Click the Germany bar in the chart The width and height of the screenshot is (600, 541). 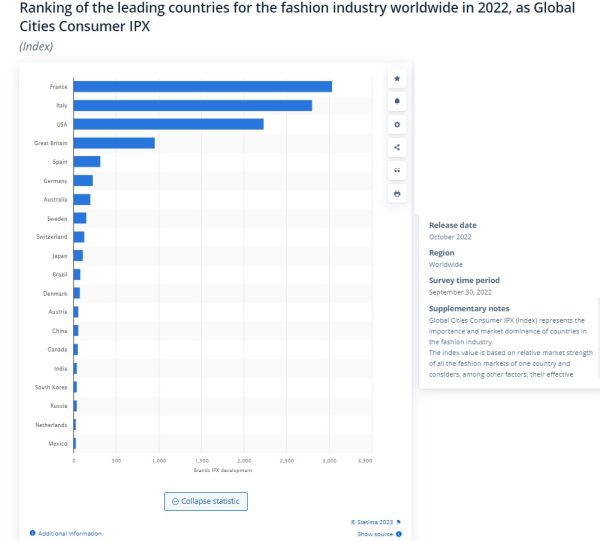pos(83,181)
